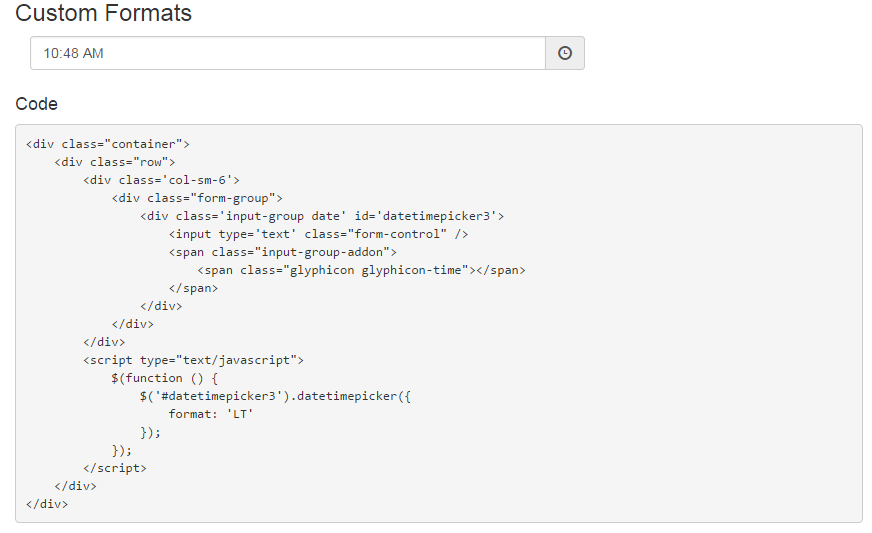This screenshot has width=872, height=533.
Task: Select the $(function () { line
Action: coord(165,378)
